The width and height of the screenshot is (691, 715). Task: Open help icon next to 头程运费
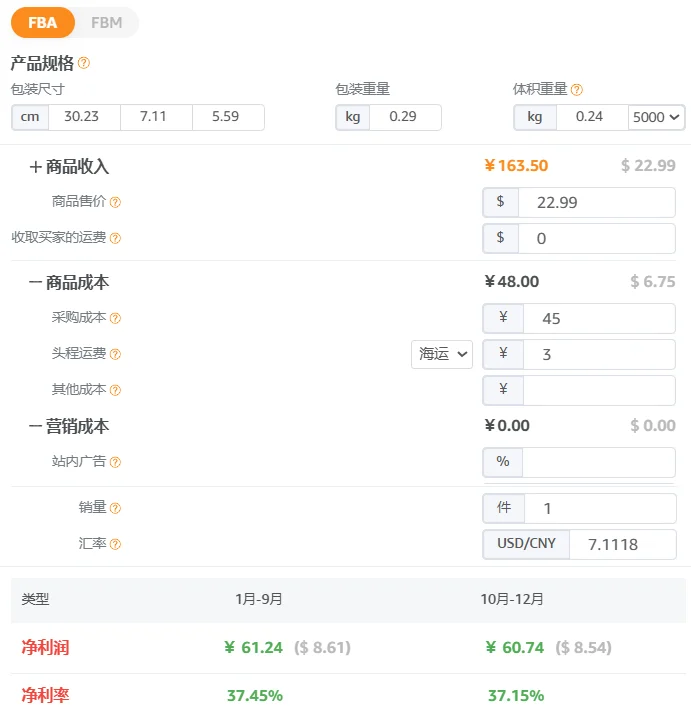point(115,354)
